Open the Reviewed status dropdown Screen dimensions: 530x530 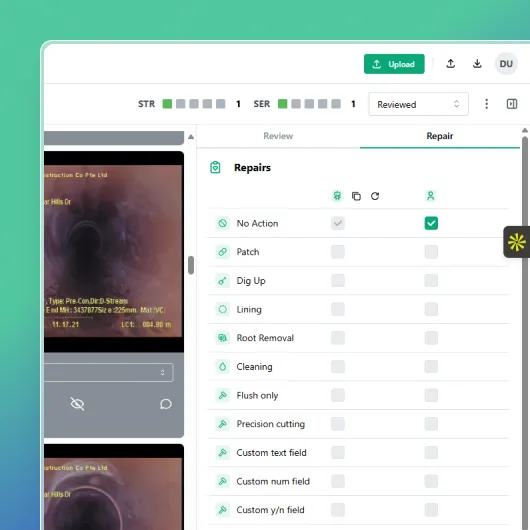click(x=418, y=104)
